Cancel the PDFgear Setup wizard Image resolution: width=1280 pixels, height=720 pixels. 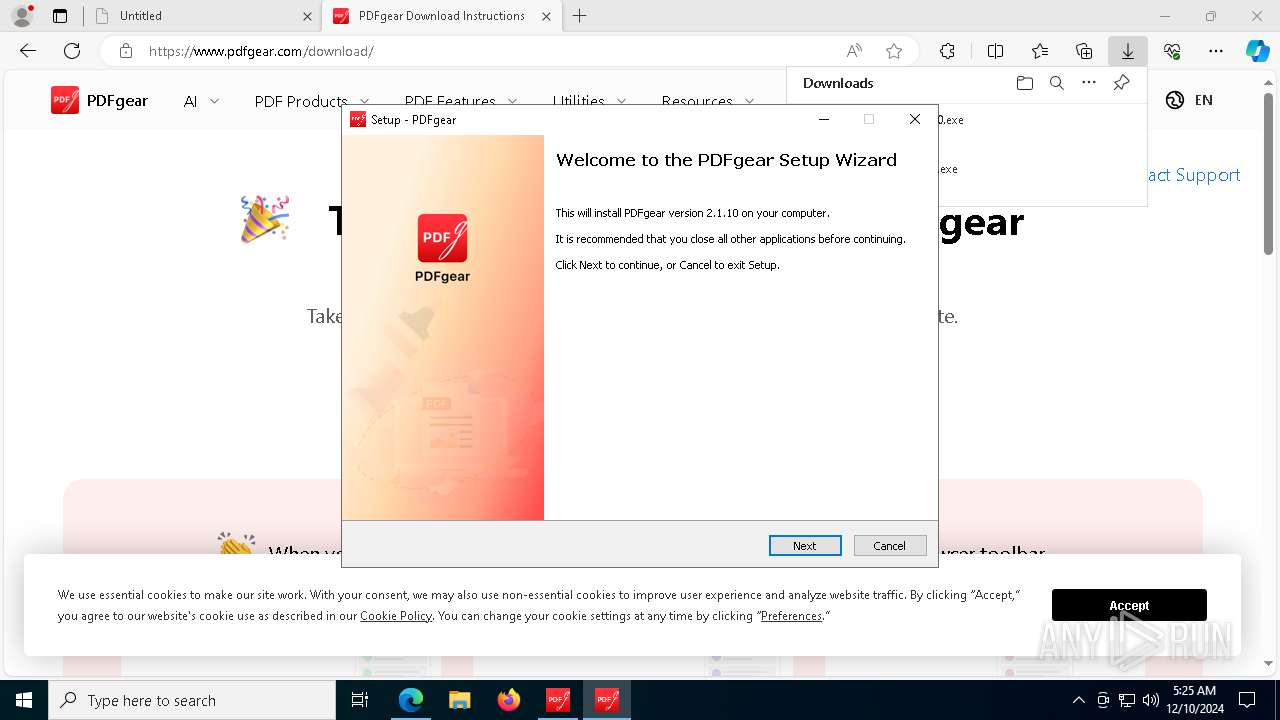click(x=890, y=545)
